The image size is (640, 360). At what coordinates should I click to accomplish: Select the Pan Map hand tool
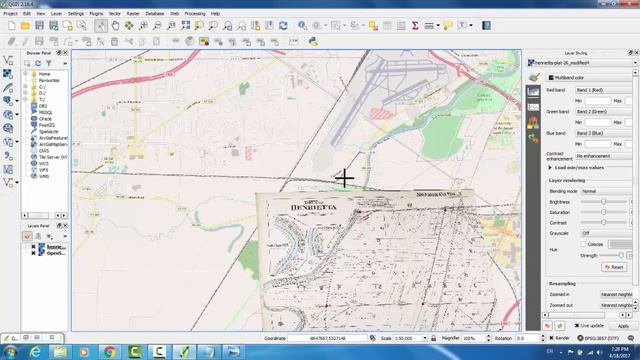115,26
